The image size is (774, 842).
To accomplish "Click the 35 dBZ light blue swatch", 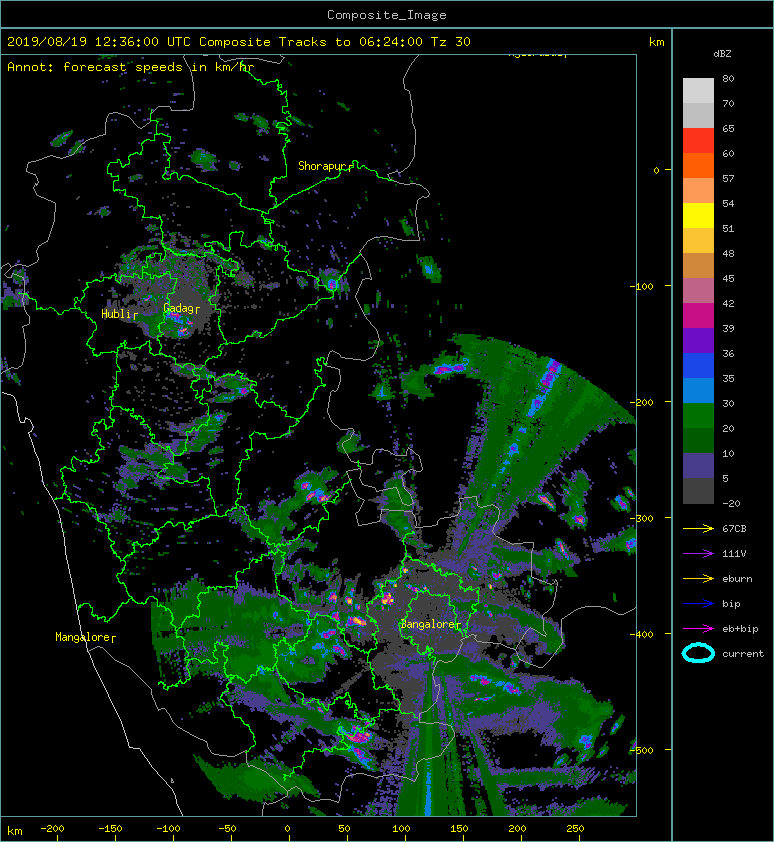I will (698, 390).
